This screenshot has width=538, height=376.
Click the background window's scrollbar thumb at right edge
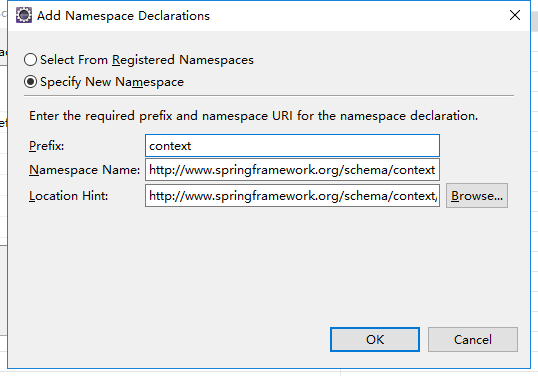[535, 21]
